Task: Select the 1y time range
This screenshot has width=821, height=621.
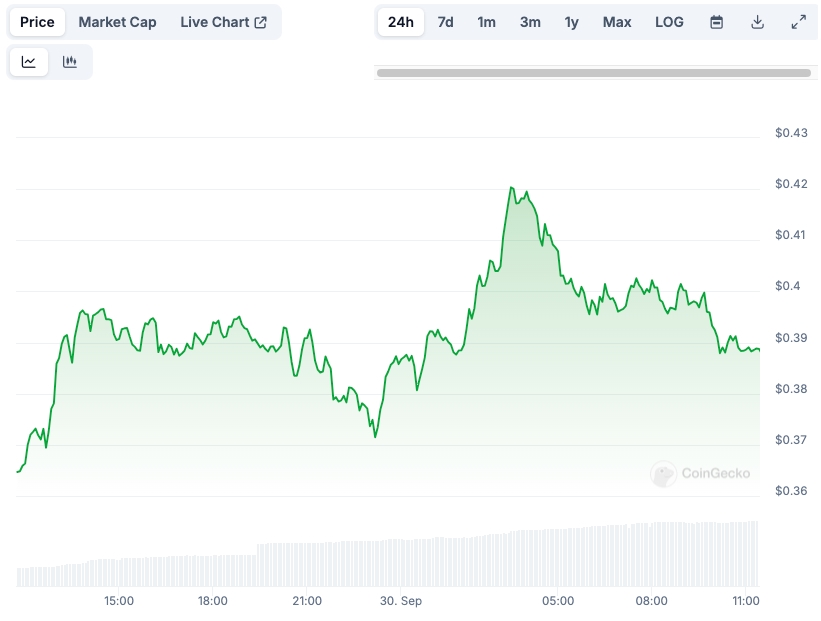Action: point(571,22)
